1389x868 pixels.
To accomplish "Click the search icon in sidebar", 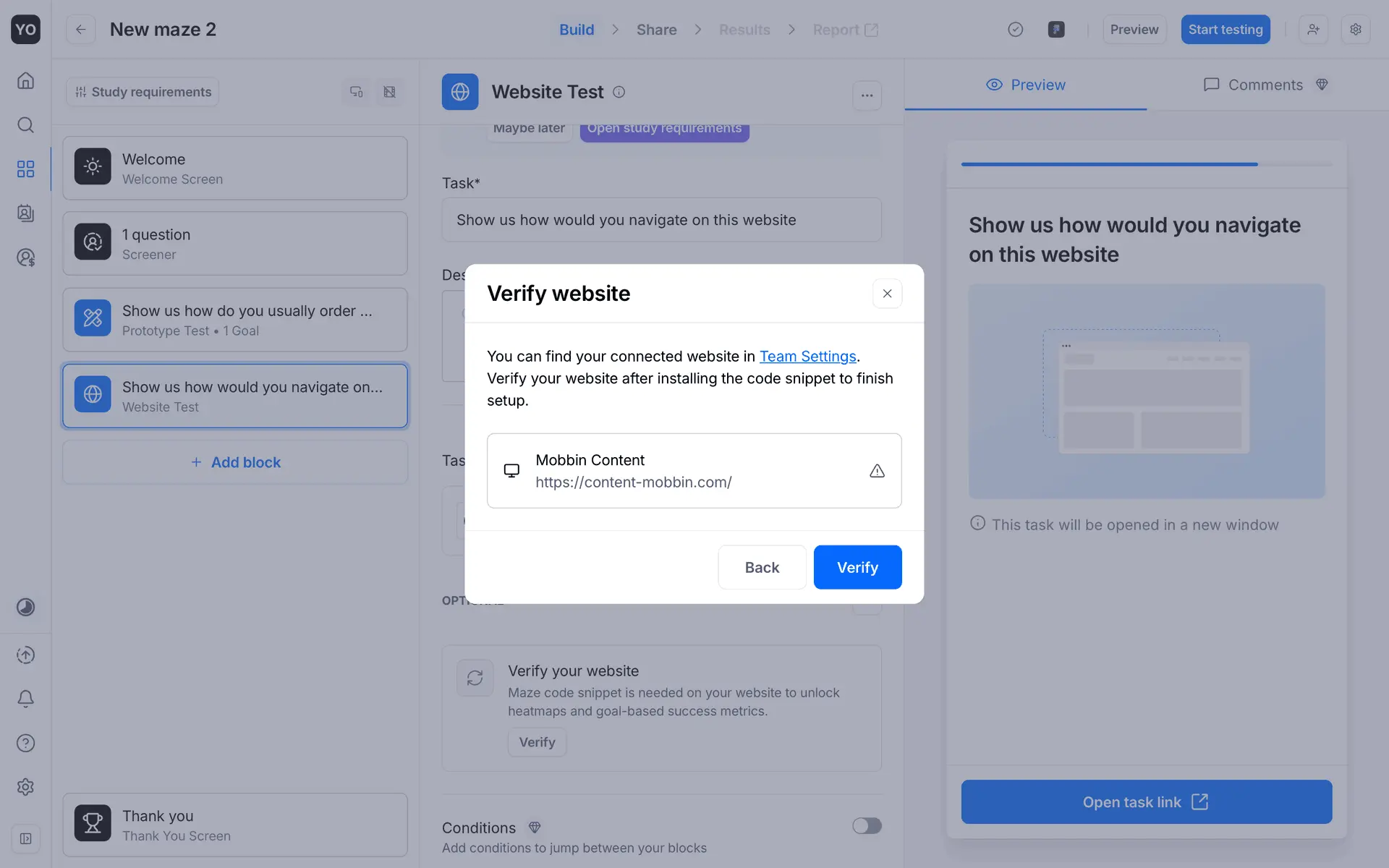I will click(x=25, y=125).
